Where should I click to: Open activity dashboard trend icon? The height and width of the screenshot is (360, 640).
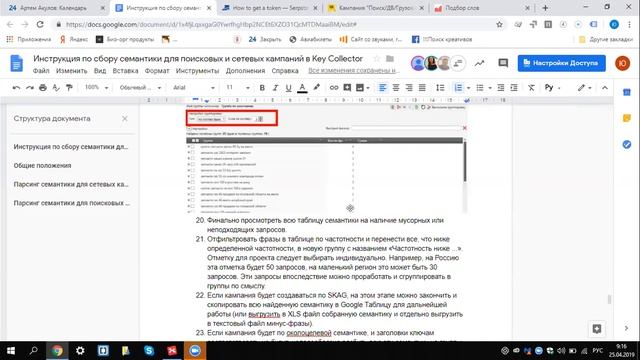coord(480,63)
